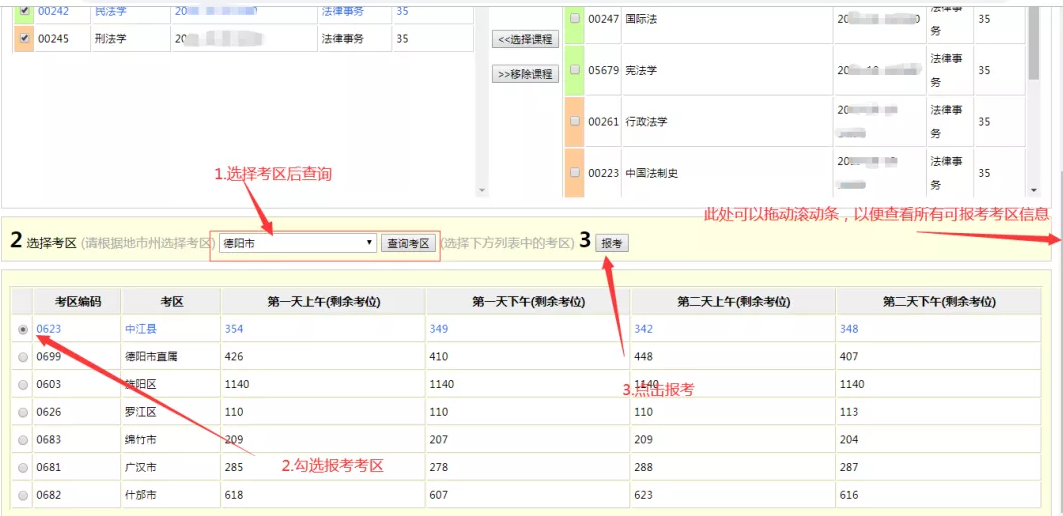Tick the 05679 宪法学 checkbox
The height and width of the screenshot is (516, 1063).
(x=575, y=70)
